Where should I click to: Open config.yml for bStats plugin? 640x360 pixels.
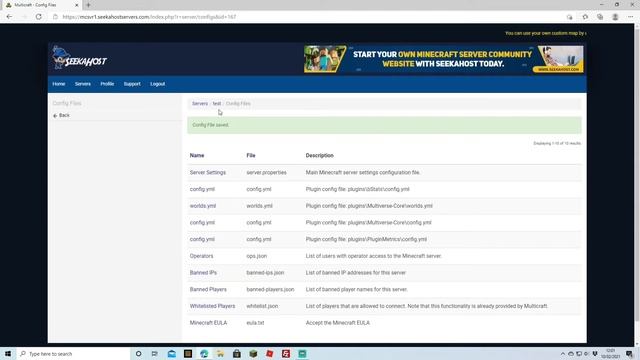(x=202, y=189)
